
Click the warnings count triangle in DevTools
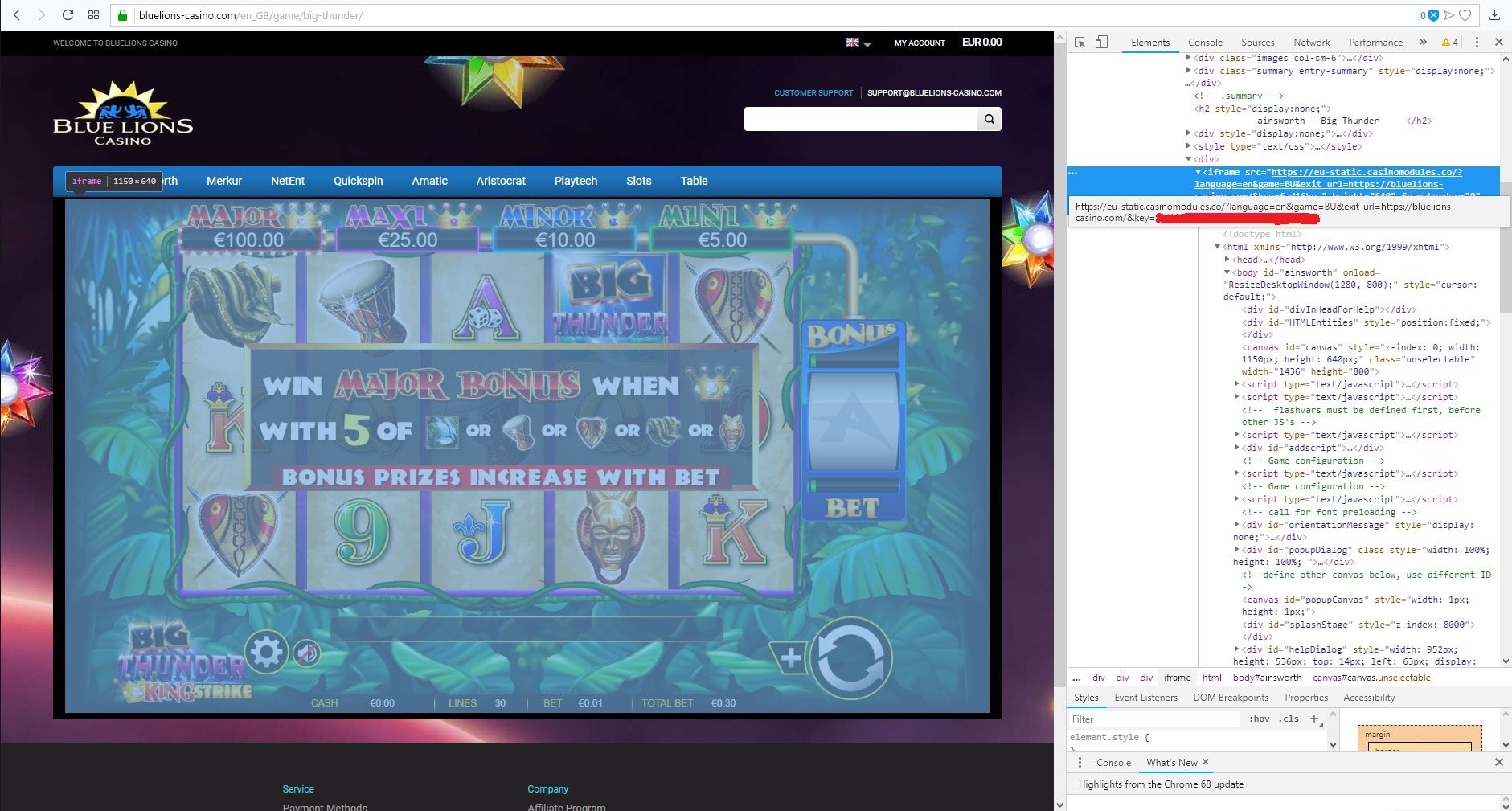click(1450, 42)
